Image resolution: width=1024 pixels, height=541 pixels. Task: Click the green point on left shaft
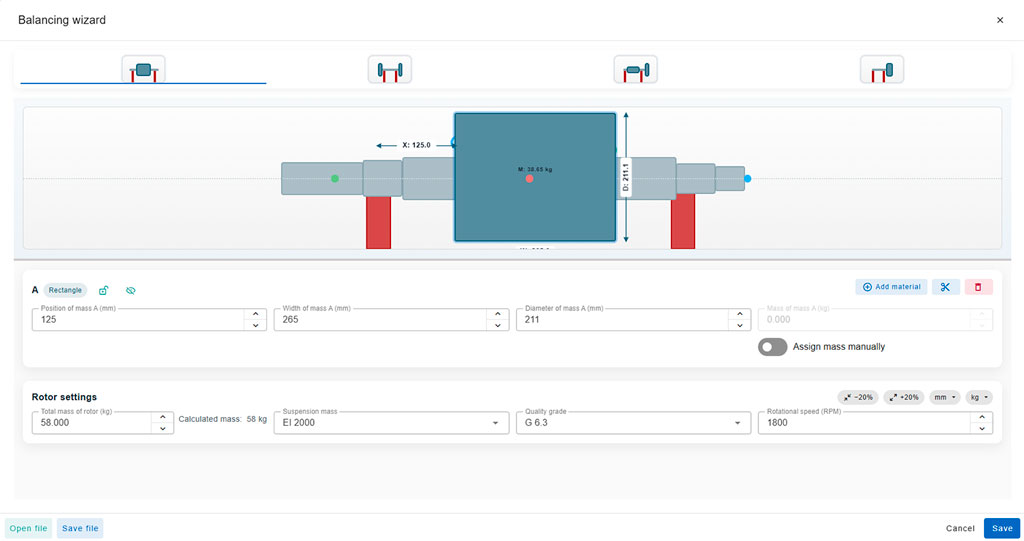pos(335,178)
